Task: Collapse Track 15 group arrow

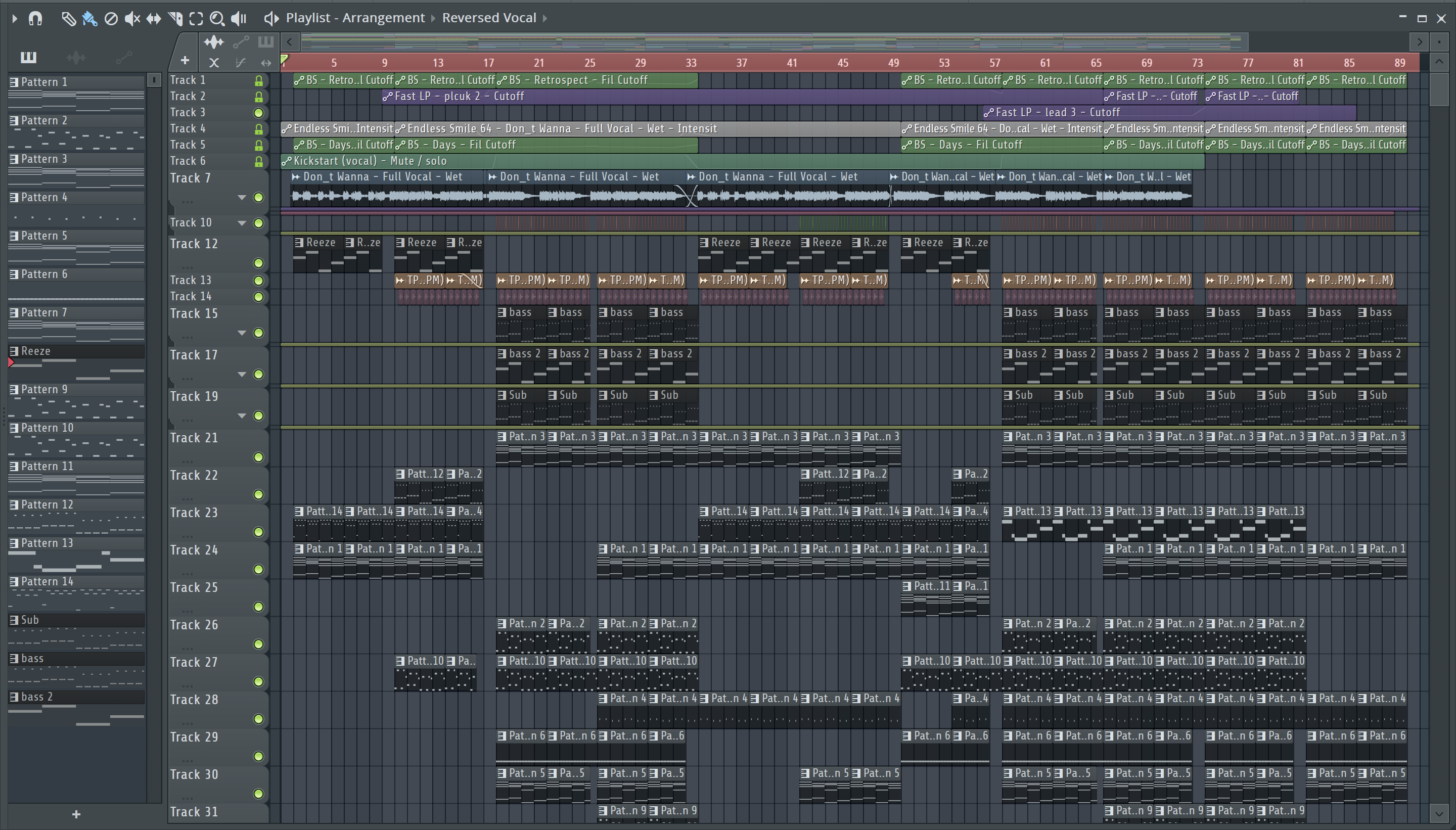Action: (242, 333)
